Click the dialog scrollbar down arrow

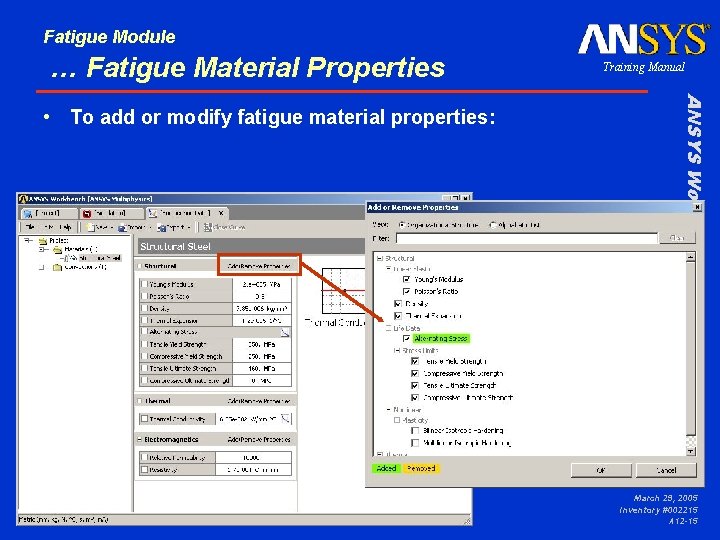click(691, 452)
